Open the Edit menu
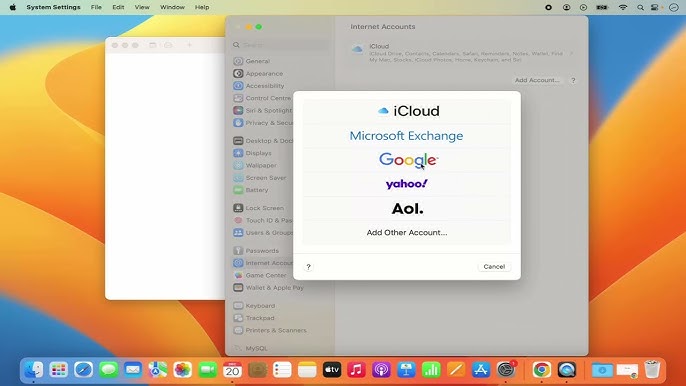Screen dimensions: 686x386 [118, 7]
